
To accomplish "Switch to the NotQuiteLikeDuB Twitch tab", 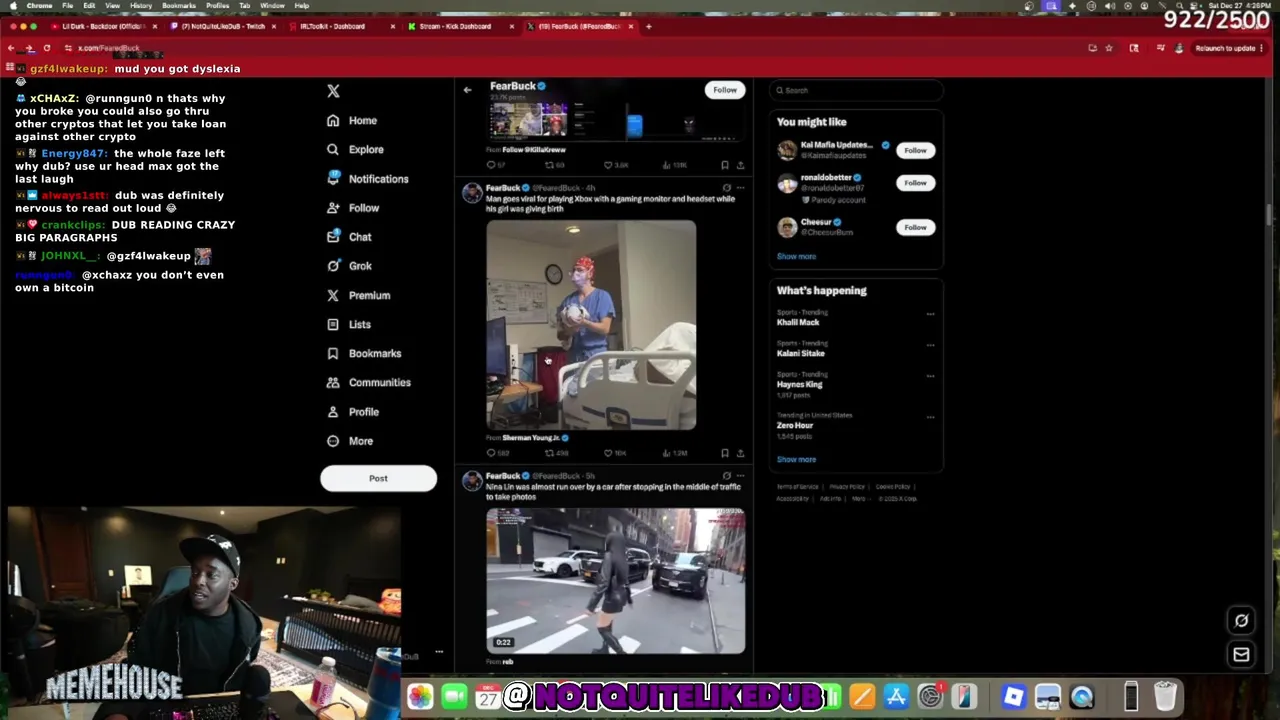I will pos(222,26).
